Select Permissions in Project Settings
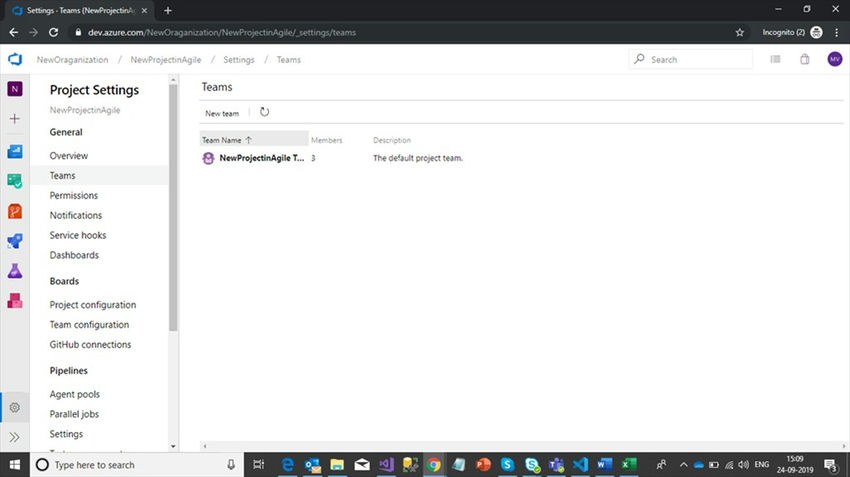This screenshot has width=850, height=477. pyautogui.click(x=74, y=195)
